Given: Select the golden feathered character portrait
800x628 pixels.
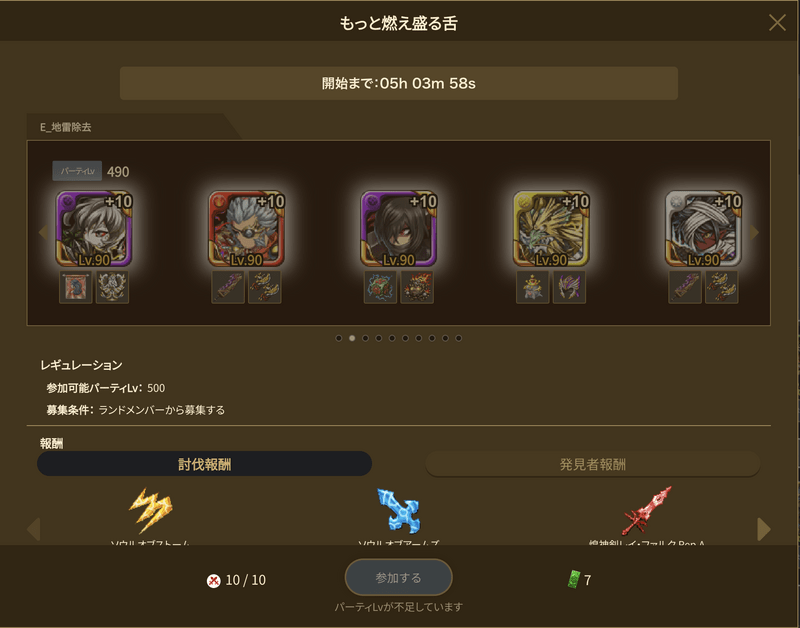Looking at the screenshot, I should click(551, 229).
